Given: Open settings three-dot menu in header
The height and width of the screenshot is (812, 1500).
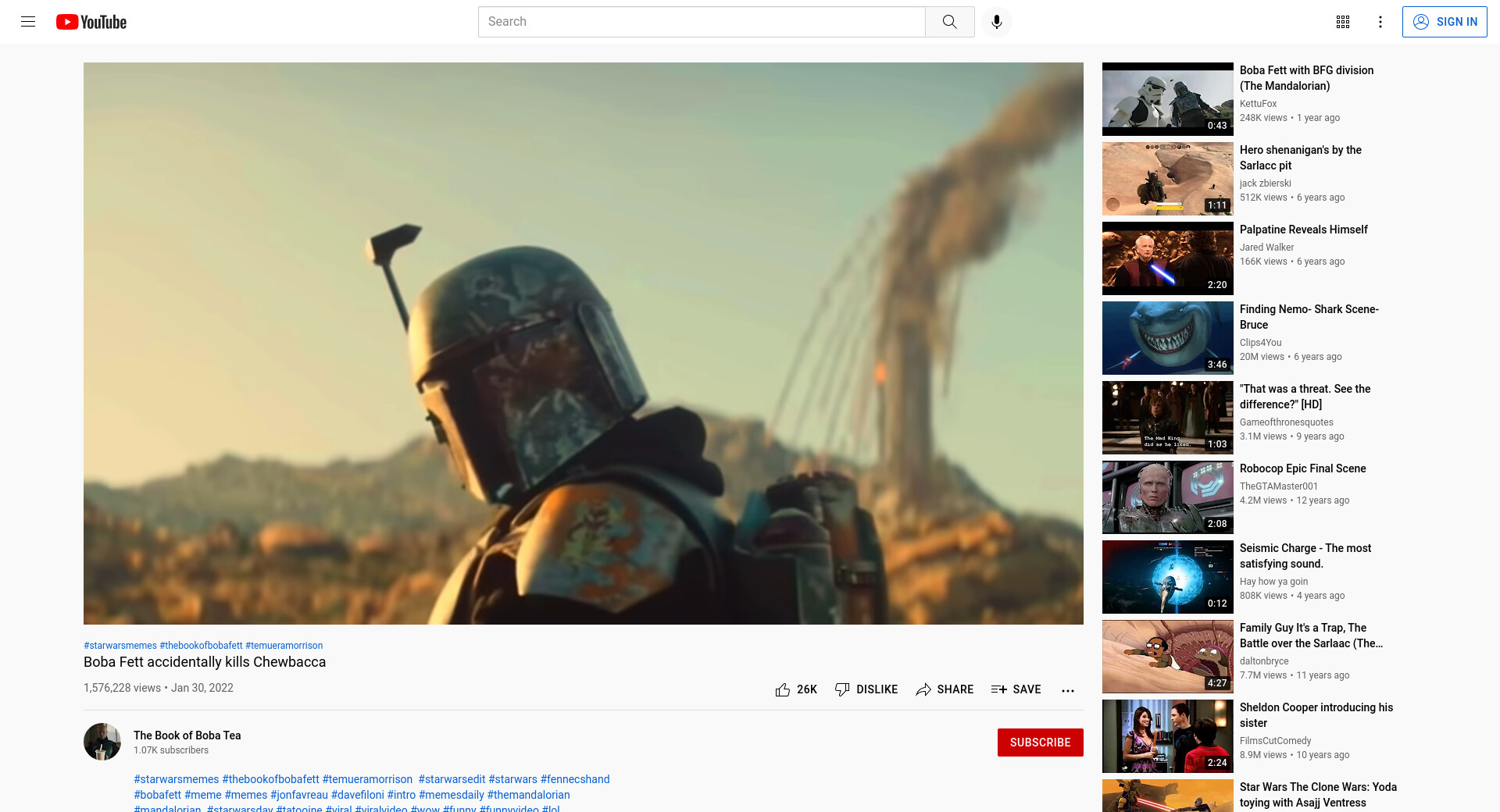Looking at the screenshot, I should pyautogui.click(x=1380, y=22).
